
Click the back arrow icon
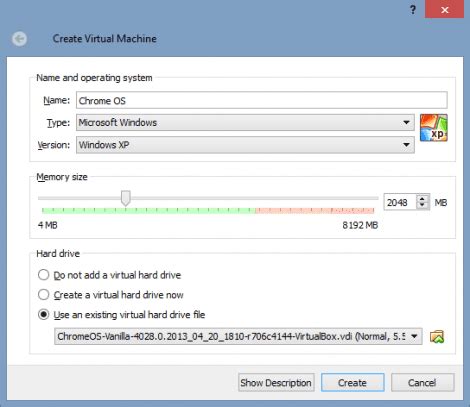pos(19,39)
